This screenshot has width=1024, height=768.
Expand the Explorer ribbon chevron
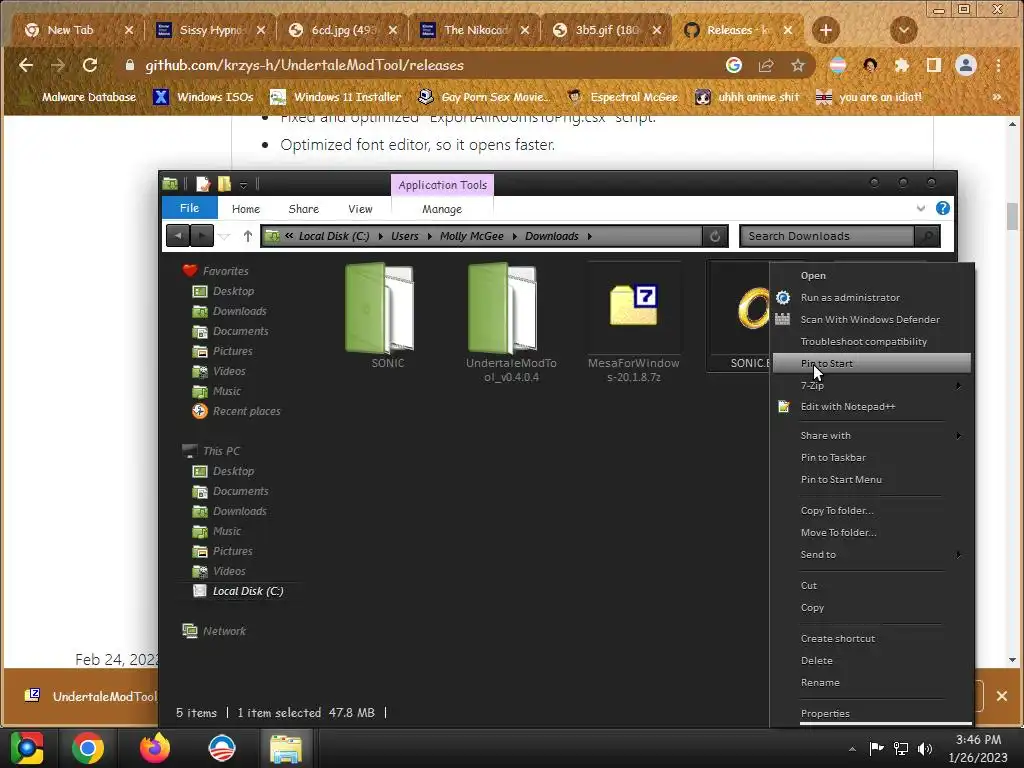[921, 208]
